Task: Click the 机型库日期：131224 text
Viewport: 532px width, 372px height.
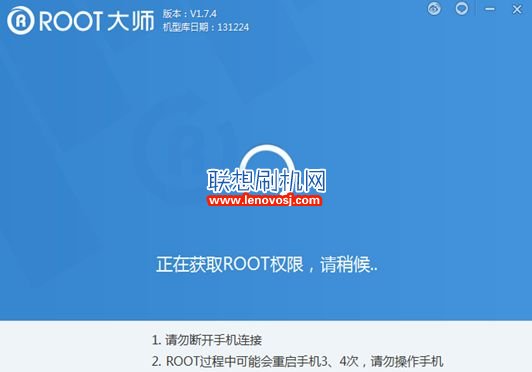Action: pyautogui.click(x=206, y=27)
